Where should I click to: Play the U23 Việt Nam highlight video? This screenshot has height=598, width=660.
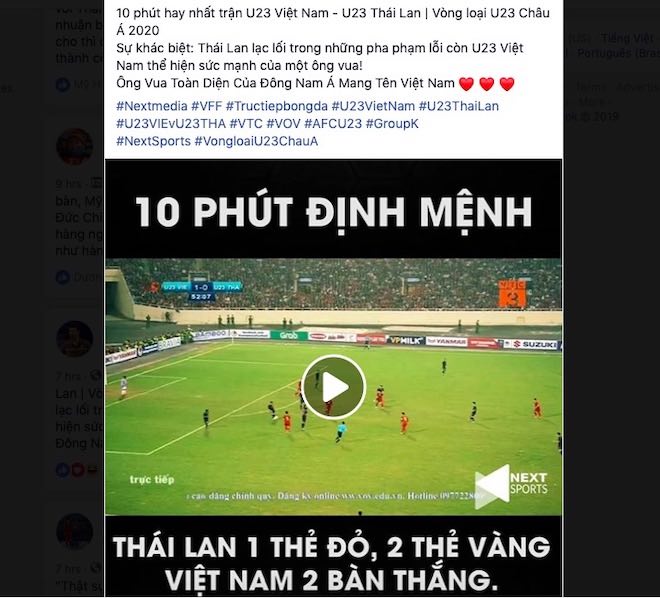(334, 387)
